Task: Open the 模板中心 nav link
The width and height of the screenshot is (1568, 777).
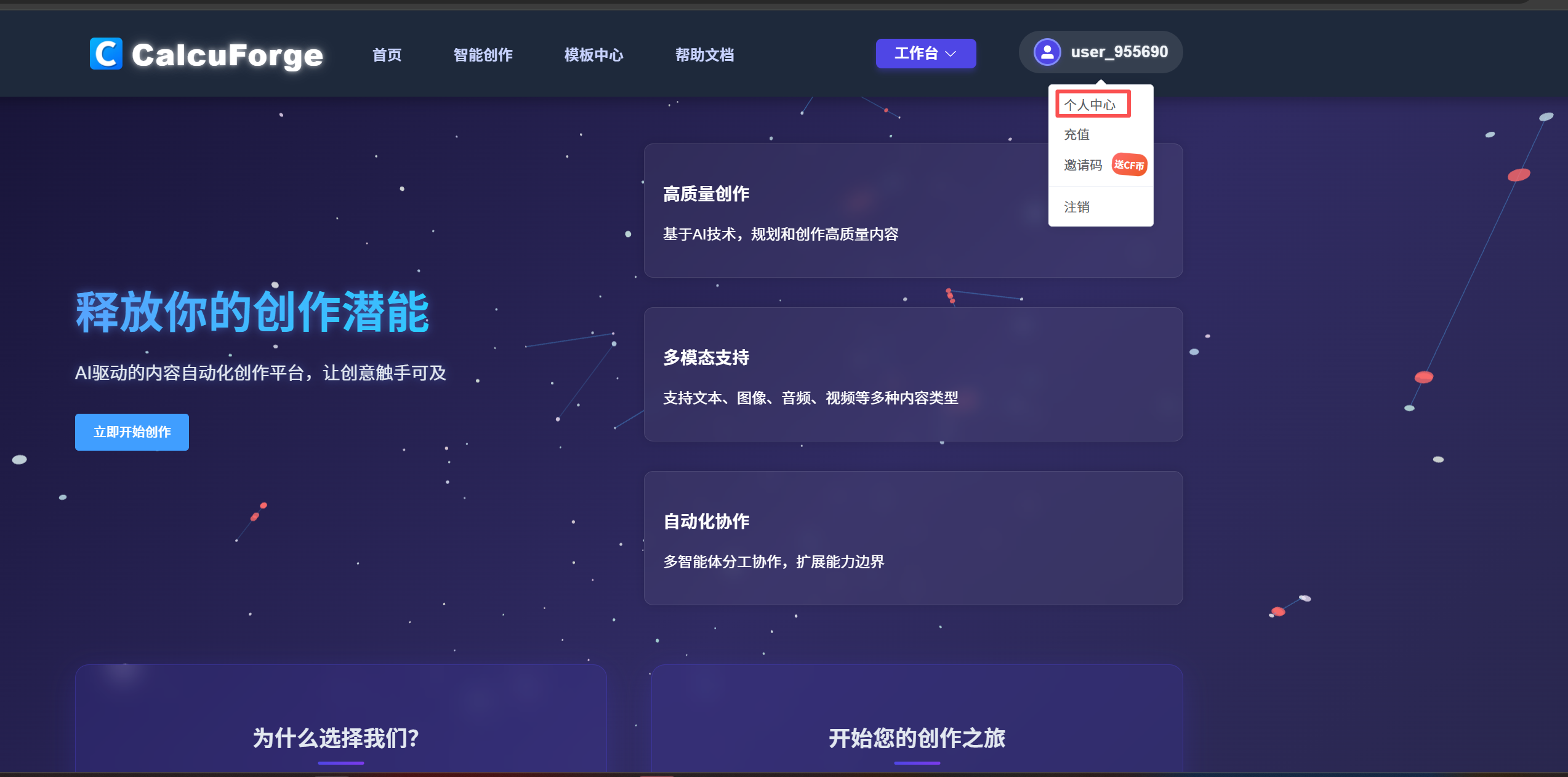Action: (593, 55)
